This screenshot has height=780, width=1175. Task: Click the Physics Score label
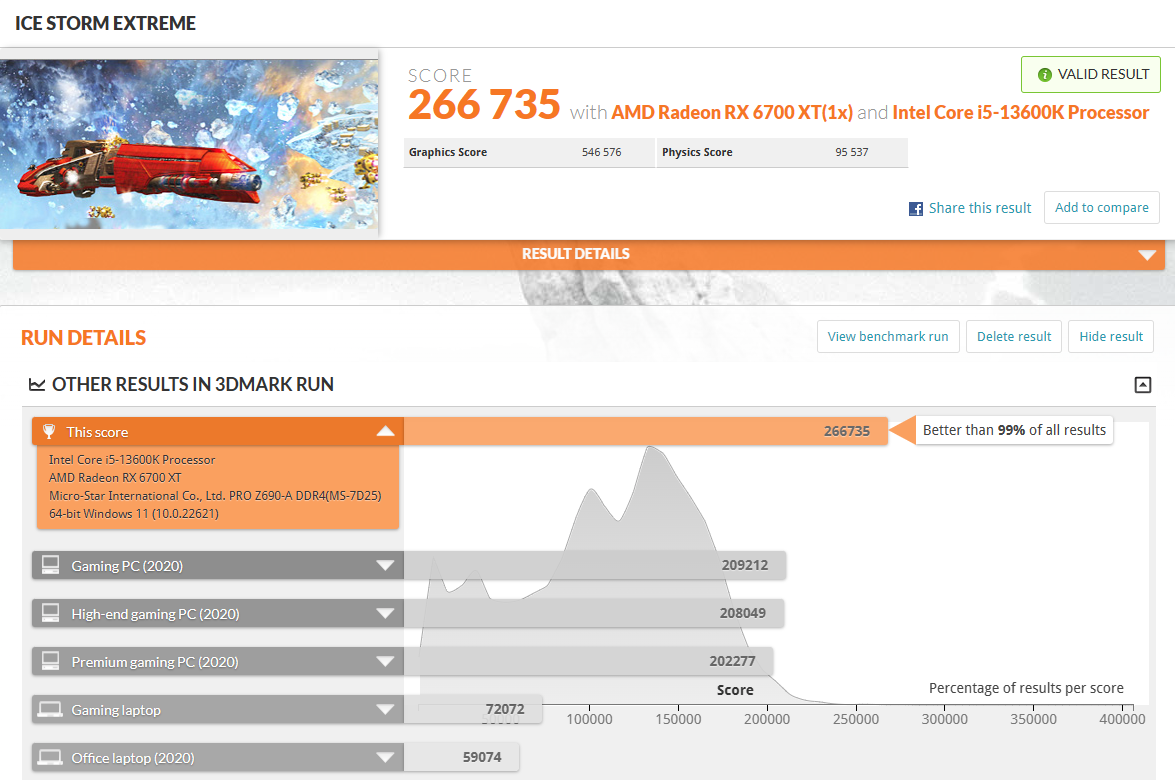[697, 152]
